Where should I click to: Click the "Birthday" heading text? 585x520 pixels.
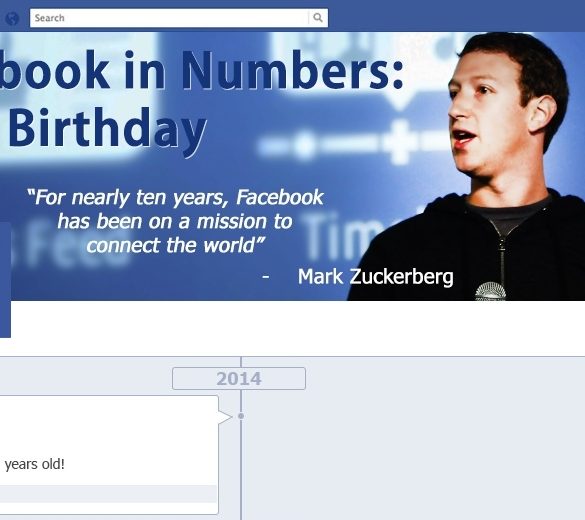pos(107,129)
